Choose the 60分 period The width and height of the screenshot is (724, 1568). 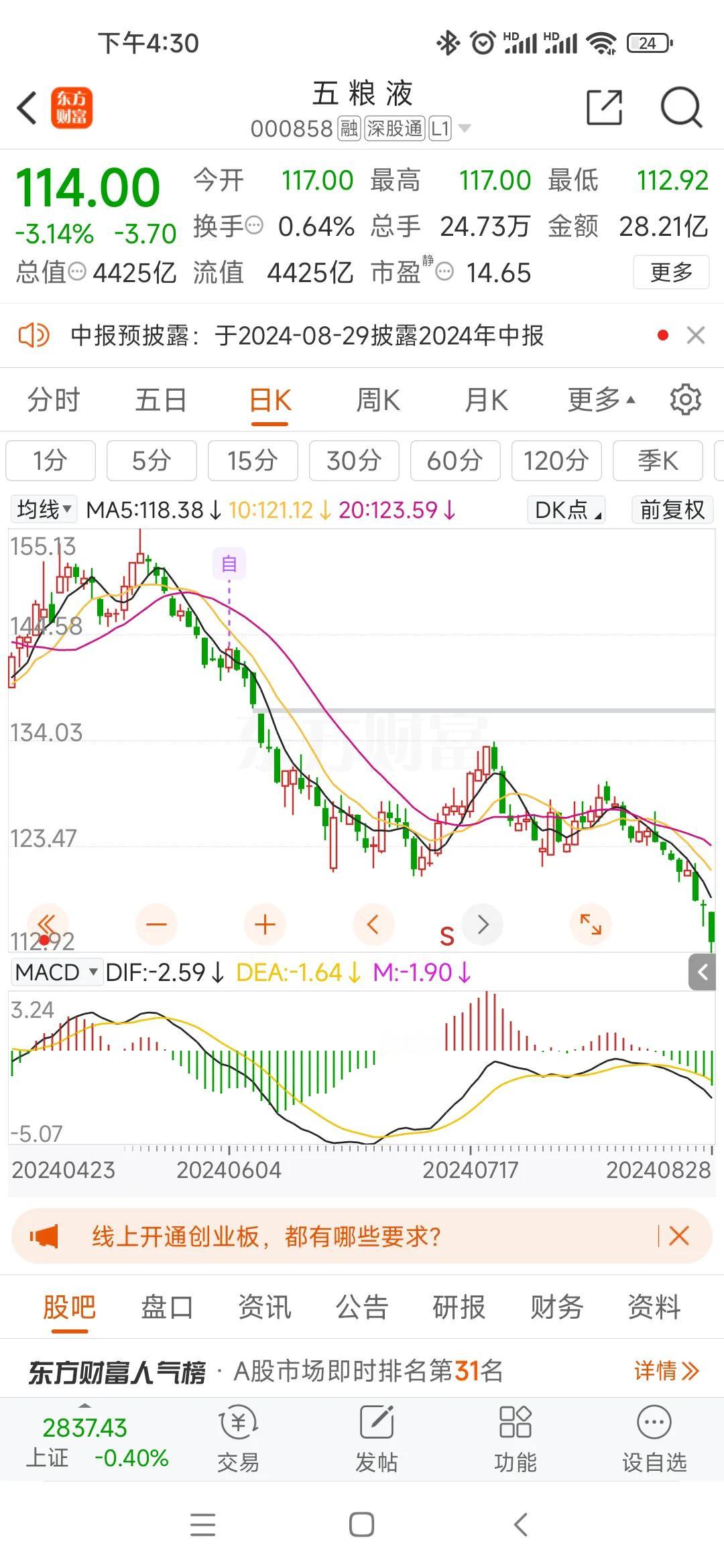(x=455, y=460)
